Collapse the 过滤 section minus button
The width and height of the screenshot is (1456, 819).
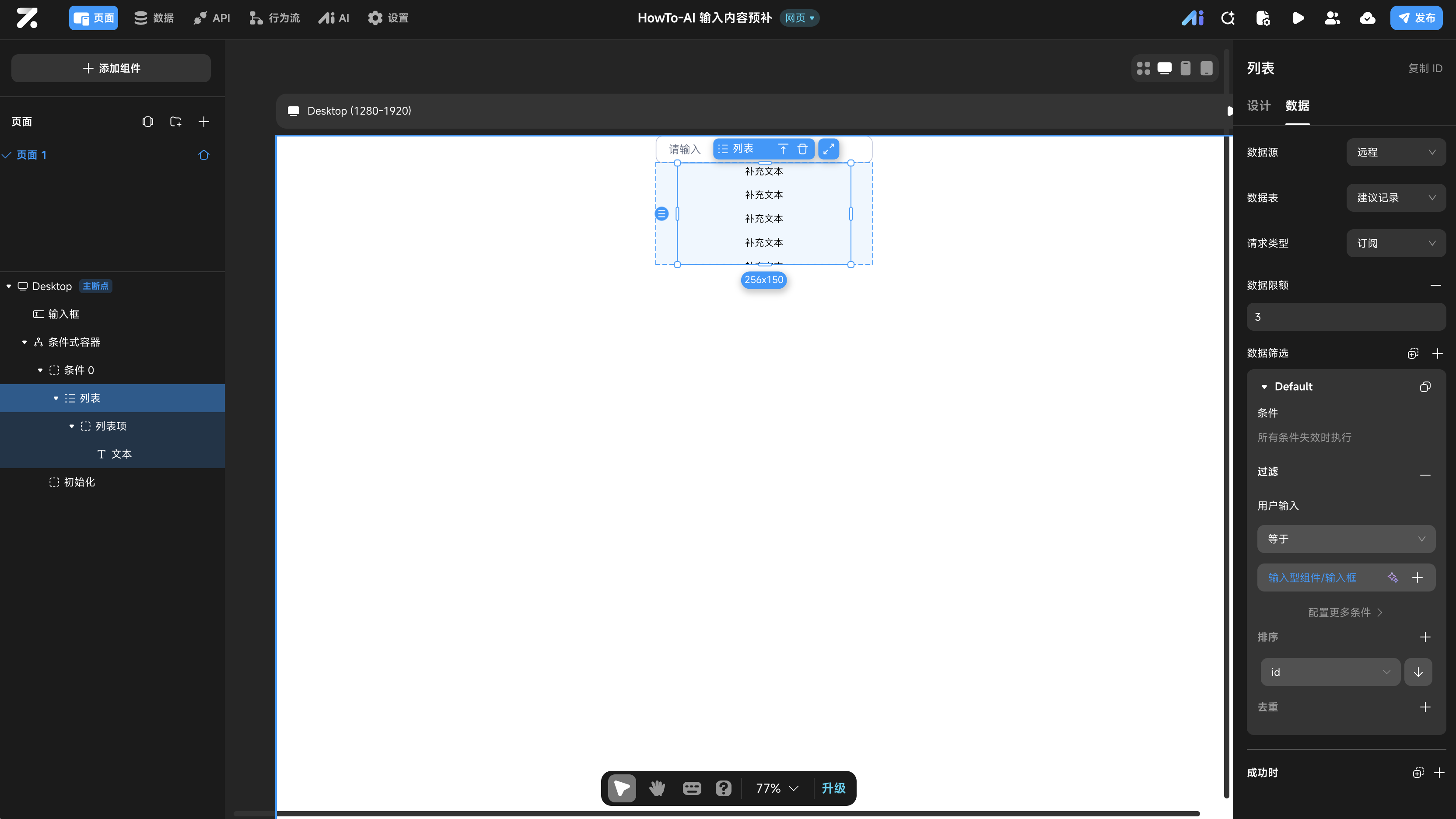[1425, 475]
